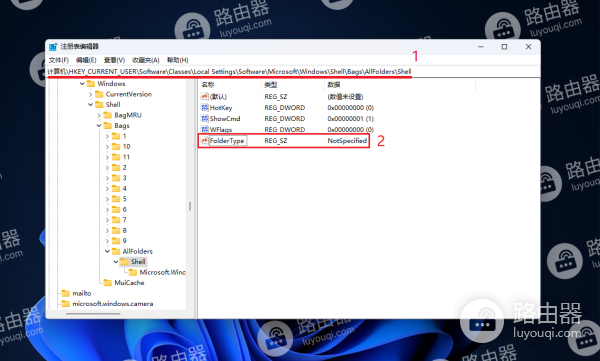
Task: Select the folder 3 icon in tree
Action: 116,178
